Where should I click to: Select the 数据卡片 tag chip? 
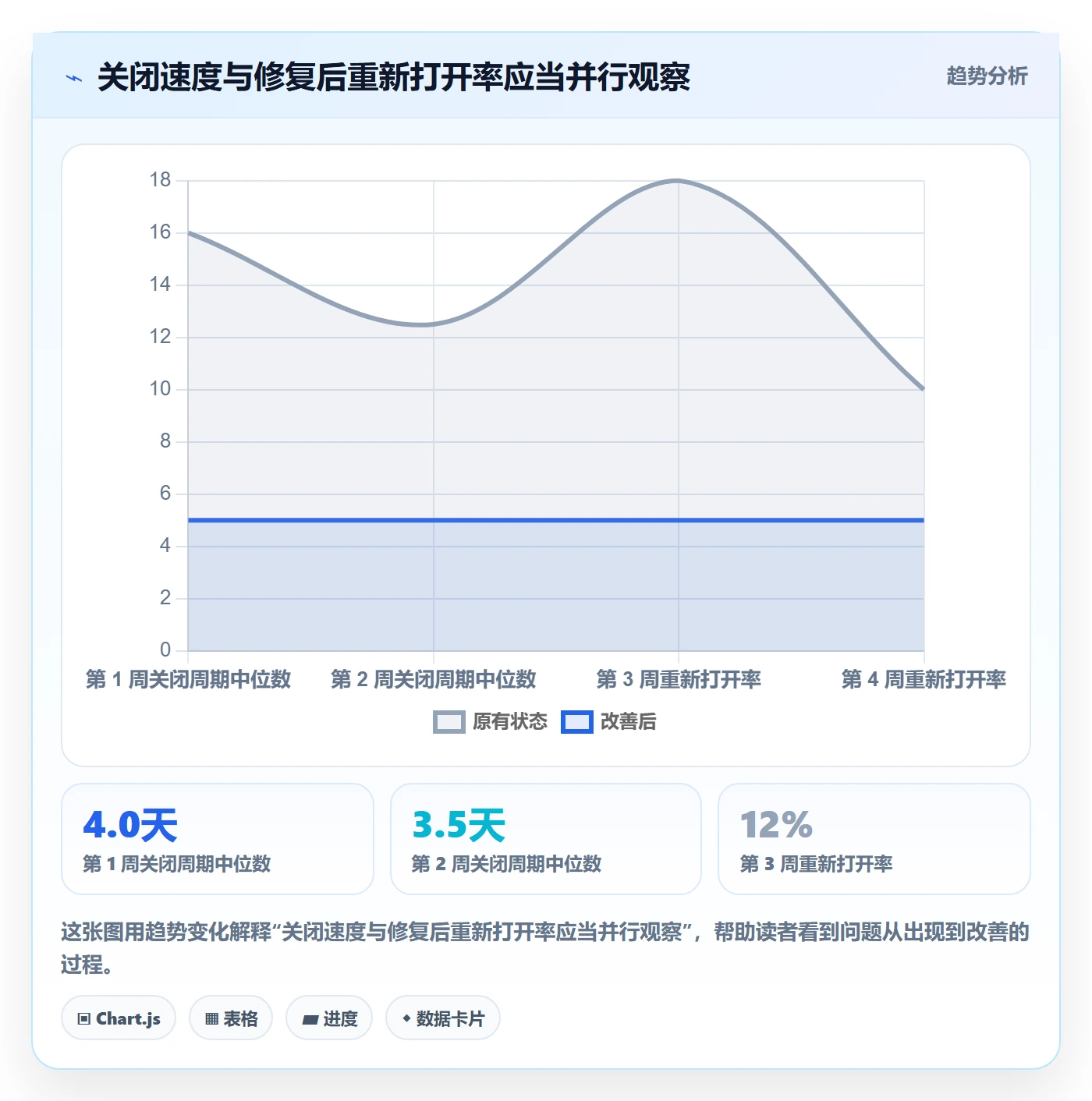pos(443,1018)
